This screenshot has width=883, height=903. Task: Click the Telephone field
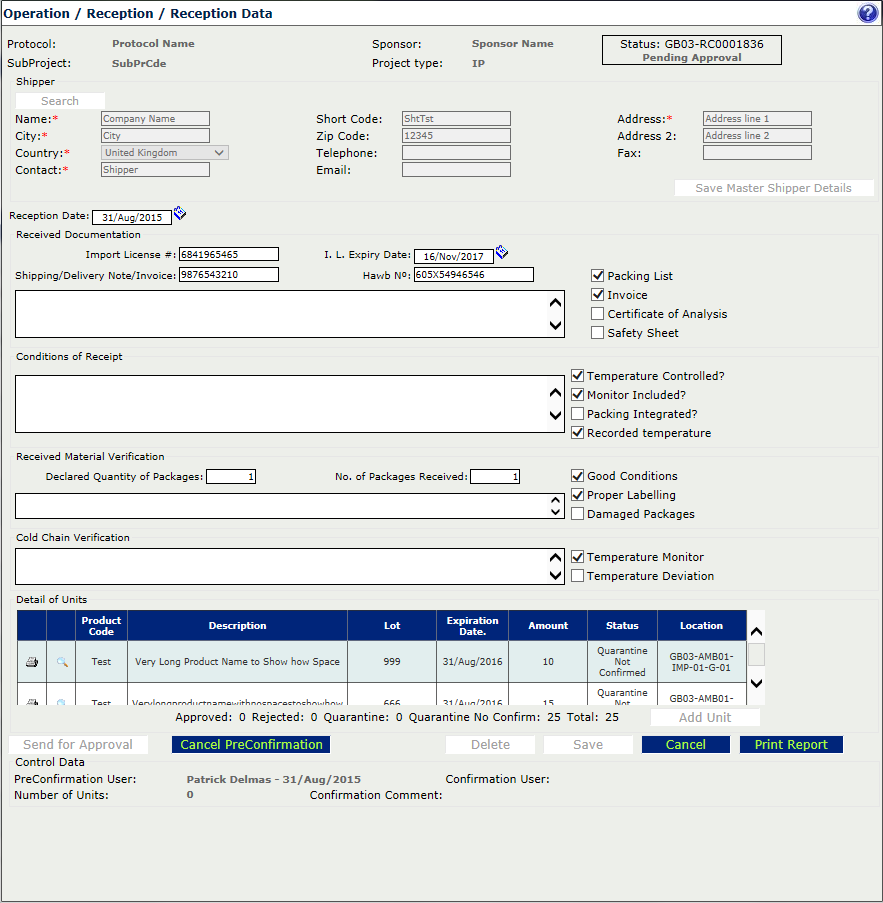click(456, 153)
